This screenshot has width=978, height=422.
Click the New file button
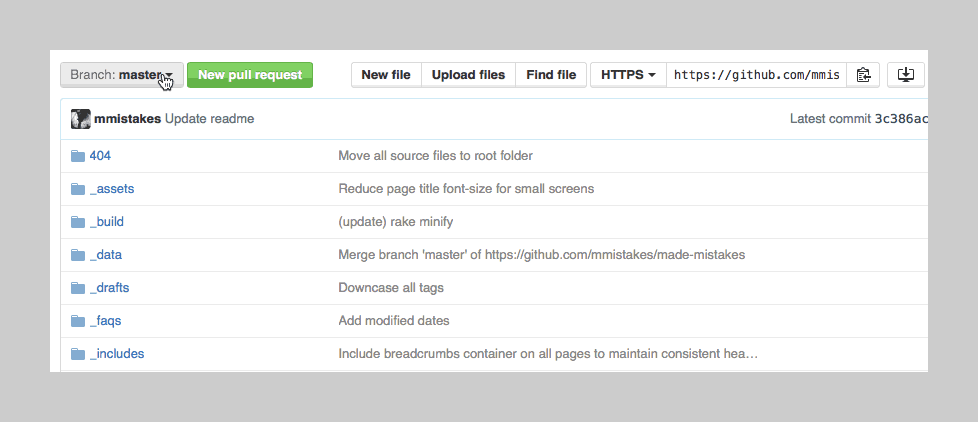point(385,75)
